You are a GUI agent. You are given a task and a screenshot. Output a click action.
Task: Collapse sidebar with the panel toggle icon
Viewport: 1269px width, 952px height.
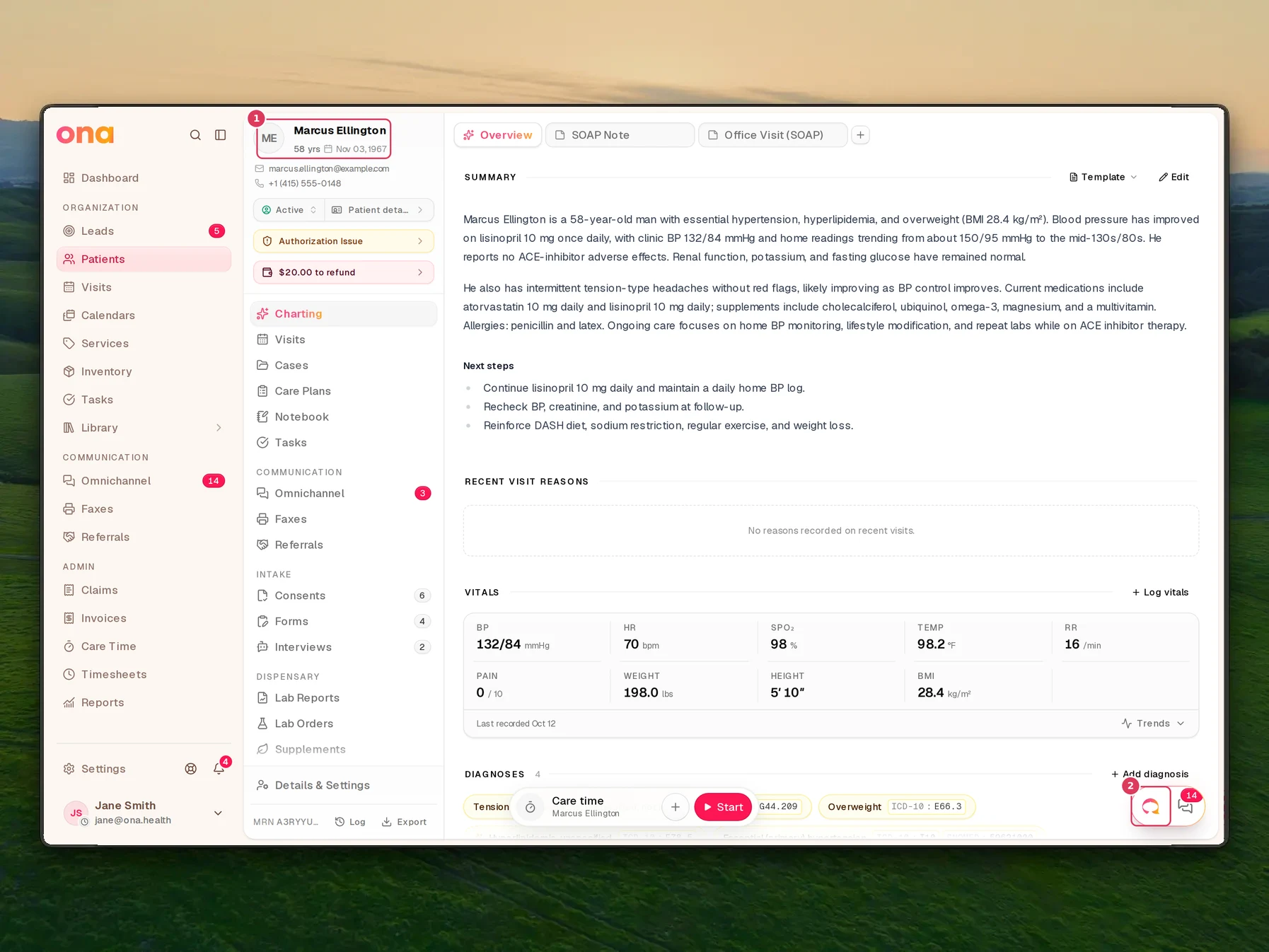point(221,135)
